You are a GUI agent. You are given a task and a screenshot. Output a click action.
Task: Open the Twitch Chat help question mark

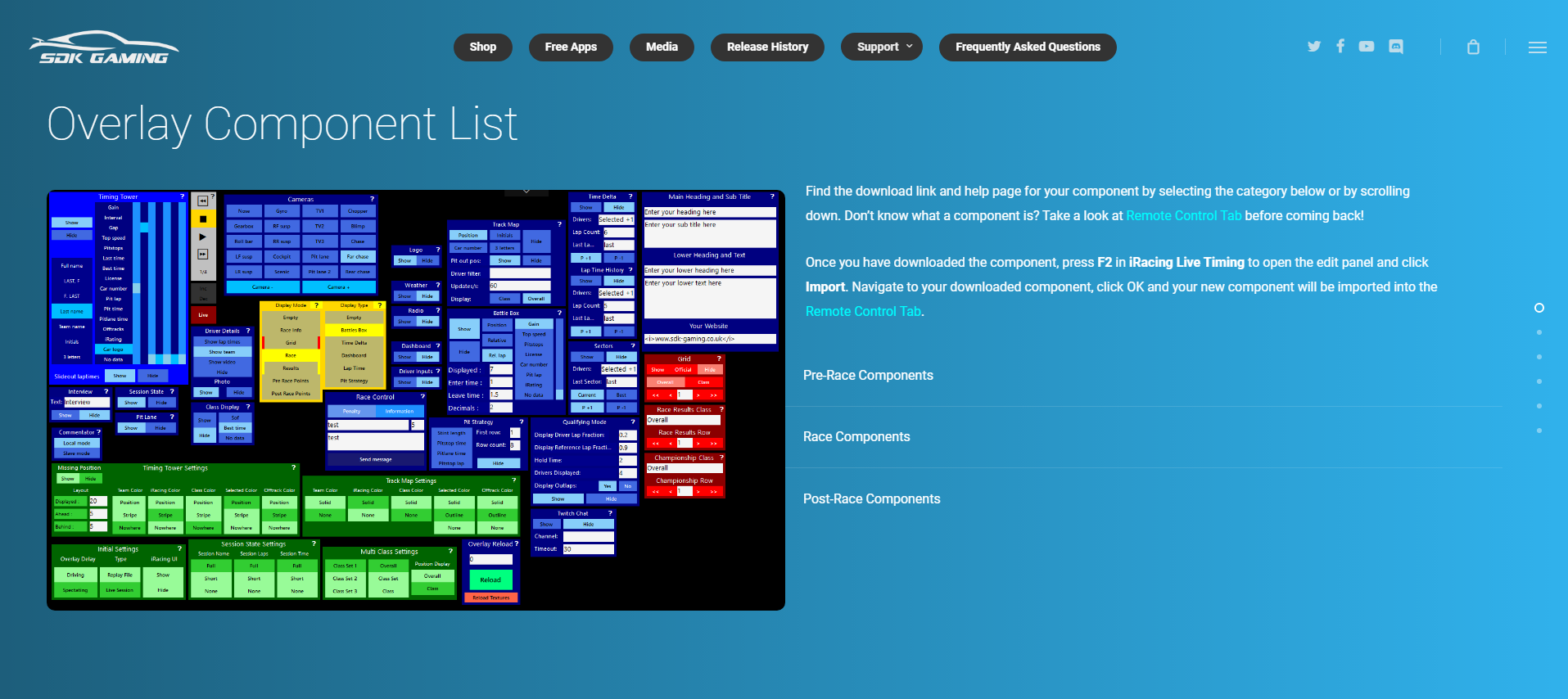[610, 513]
